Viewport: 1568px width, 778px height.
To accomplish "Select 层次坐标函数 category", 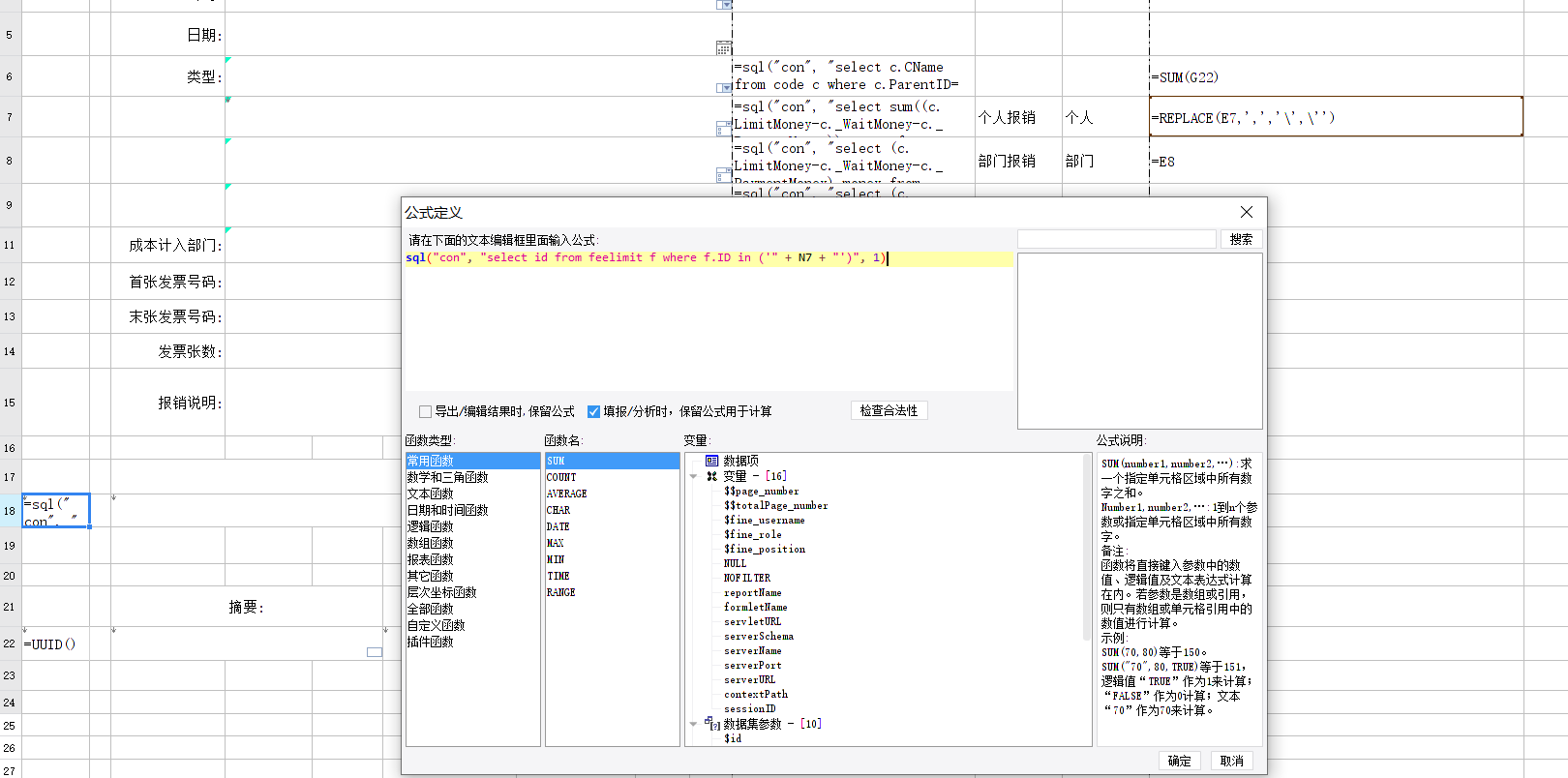I will pos(472,592).
